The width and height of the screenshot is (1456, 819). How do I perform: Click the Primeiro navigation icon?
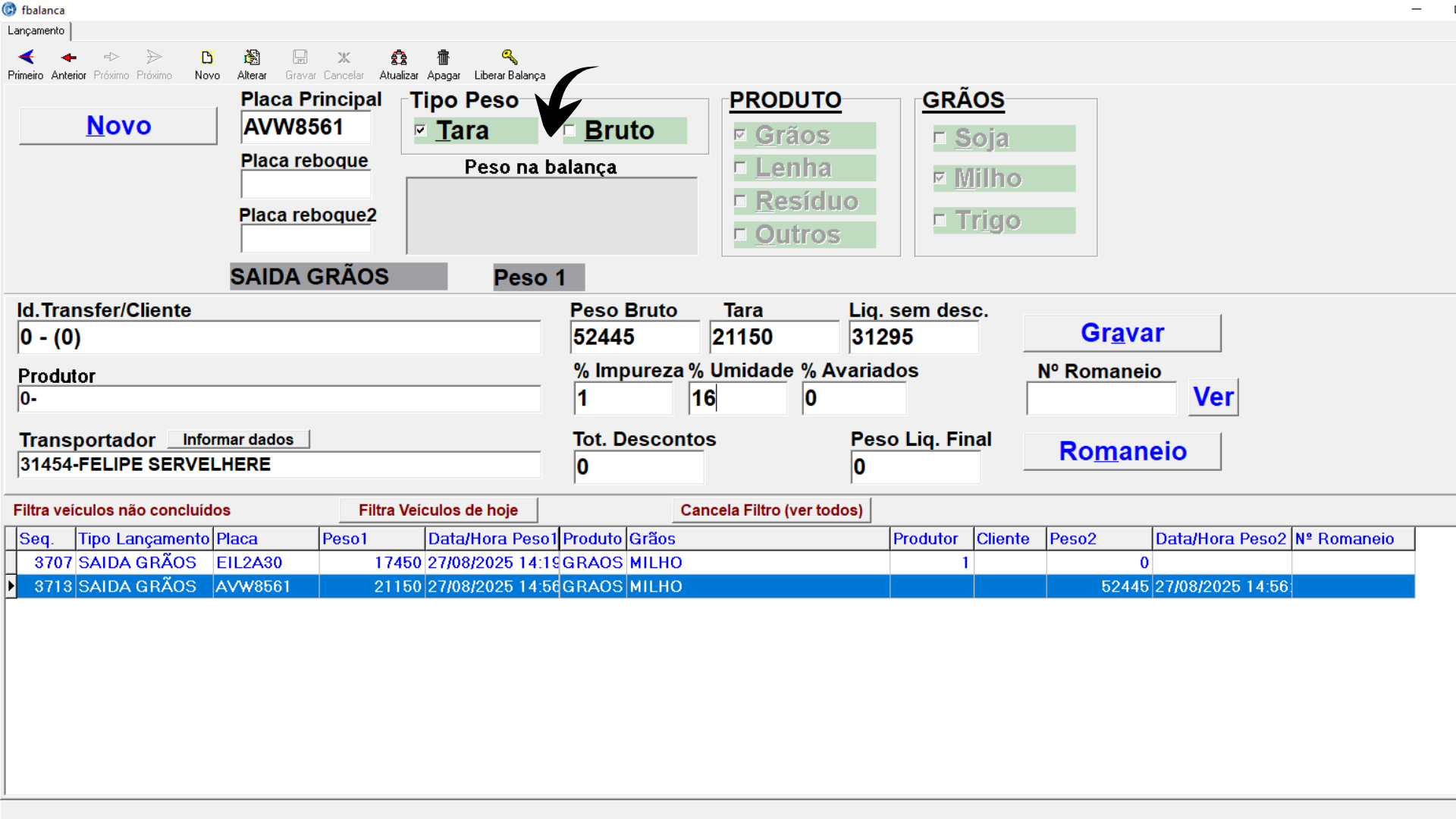click(26, 58)
